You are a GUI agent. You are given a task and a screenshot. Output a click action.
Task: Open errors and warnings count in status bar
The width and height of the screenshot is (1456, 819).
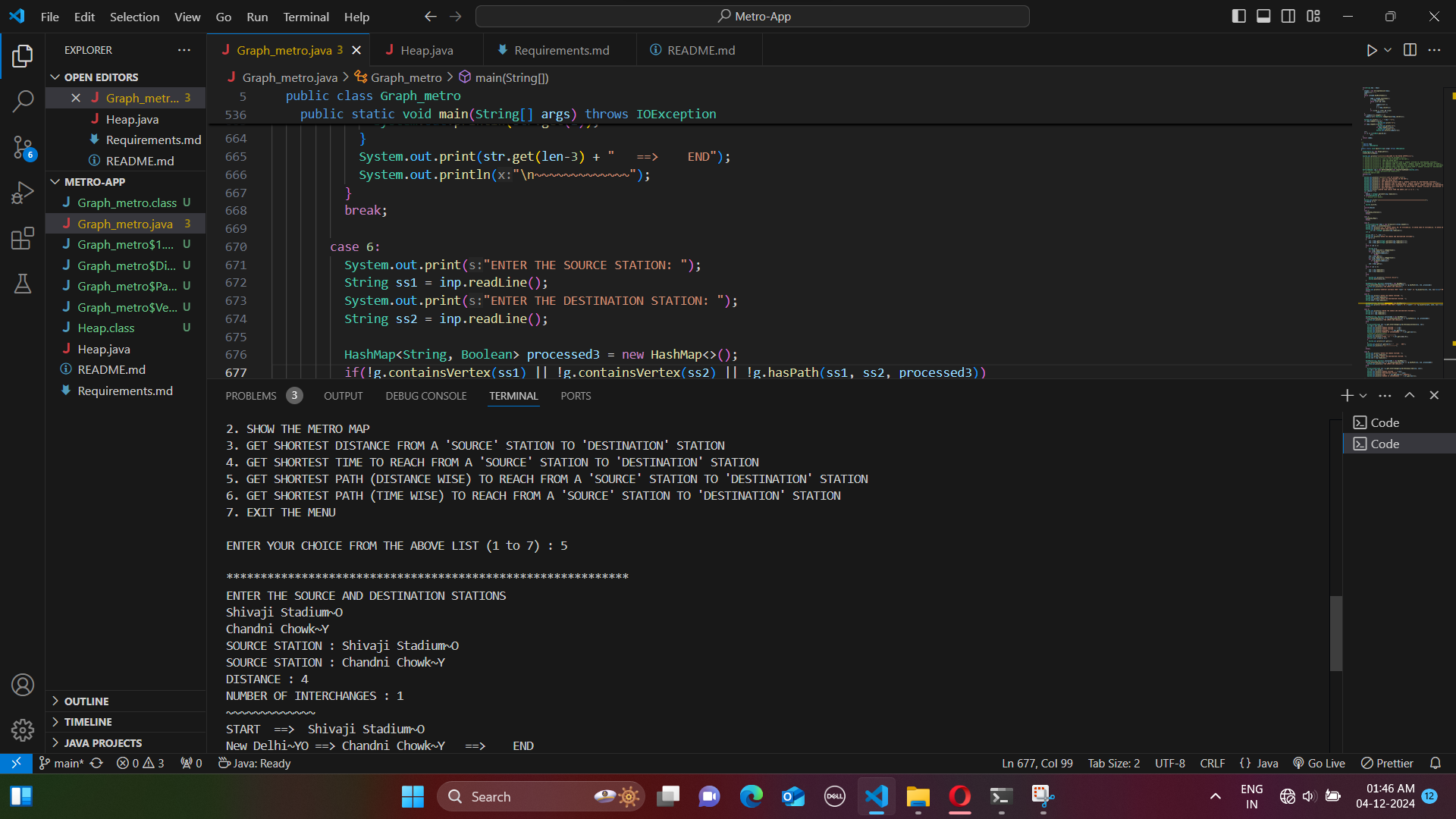pyautogui.click(x=140, y=763)
